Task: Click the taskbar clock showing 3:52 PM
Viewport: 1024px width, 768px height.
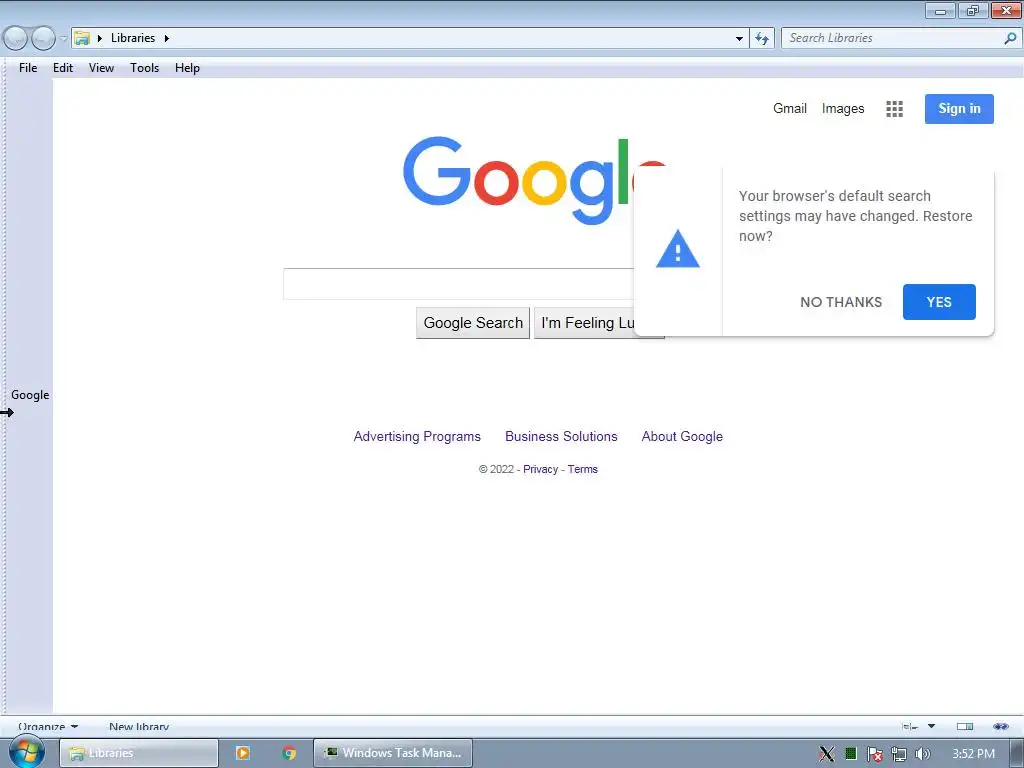Action: coord(973,754)
